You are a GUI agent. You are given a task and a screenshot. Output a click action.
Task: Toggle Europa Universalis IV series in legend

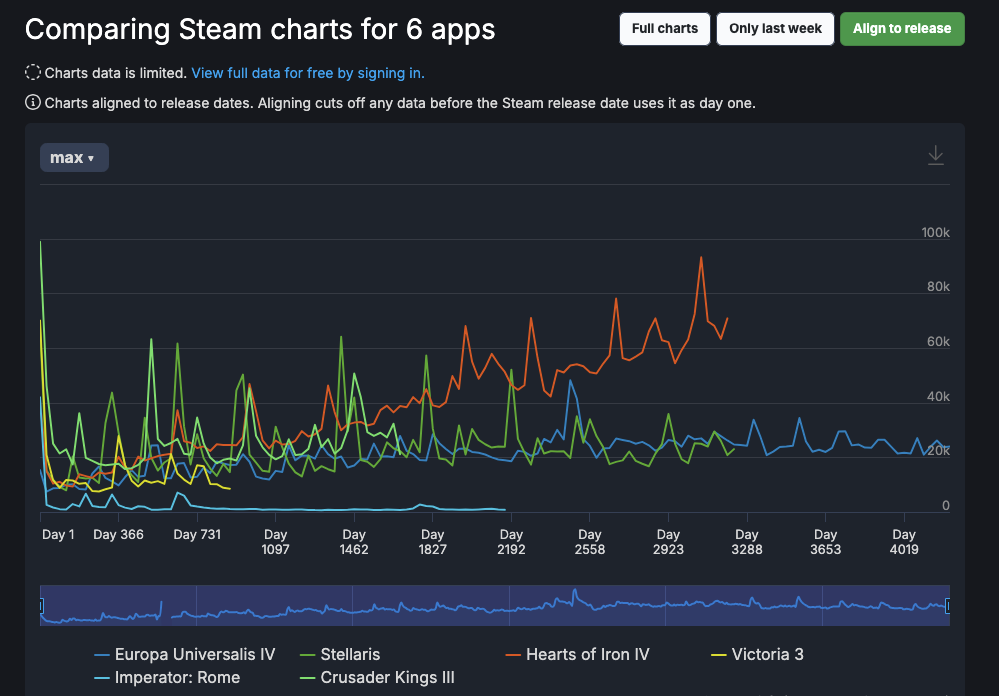click(x=185, y=655)
